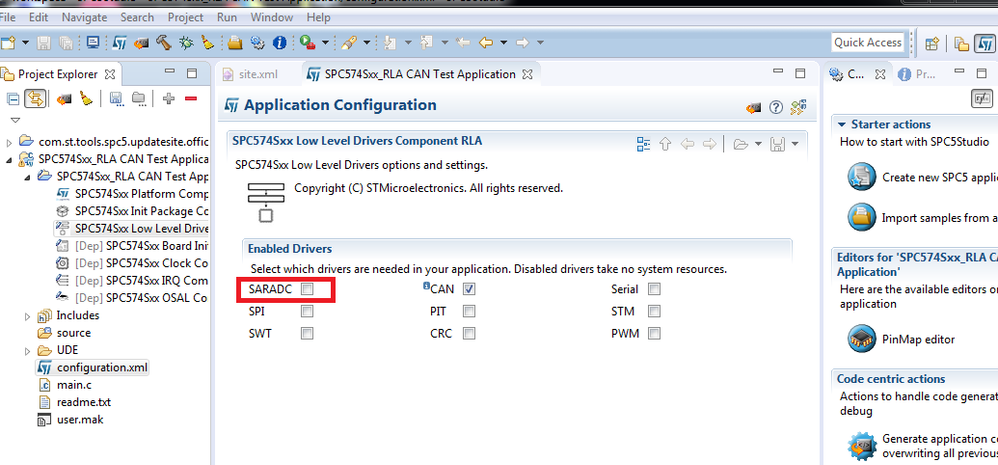Click the broom clean icon in main toolbar
The height and width of the screenshot is (465, 998).
(x=207, y=43)
